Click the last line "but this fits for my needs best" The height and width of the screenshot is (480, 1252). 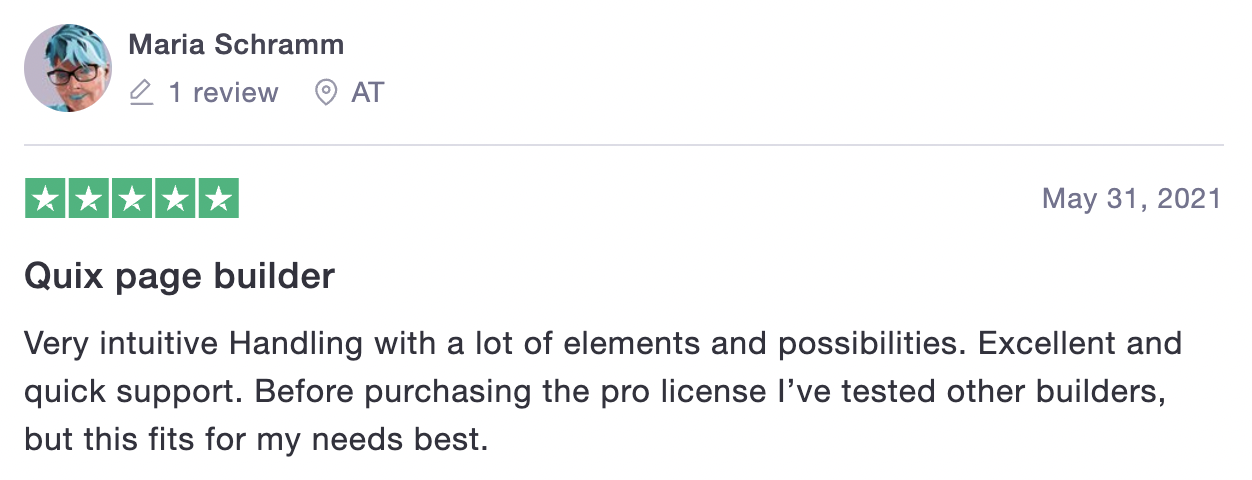[x=255, y=440]
